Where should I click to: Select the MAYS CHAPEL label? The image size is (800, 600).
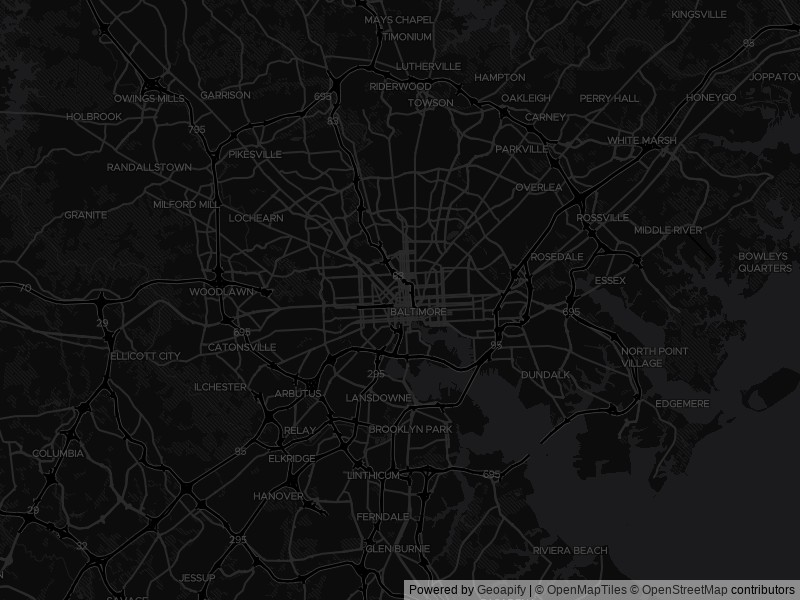coord(398,20)
